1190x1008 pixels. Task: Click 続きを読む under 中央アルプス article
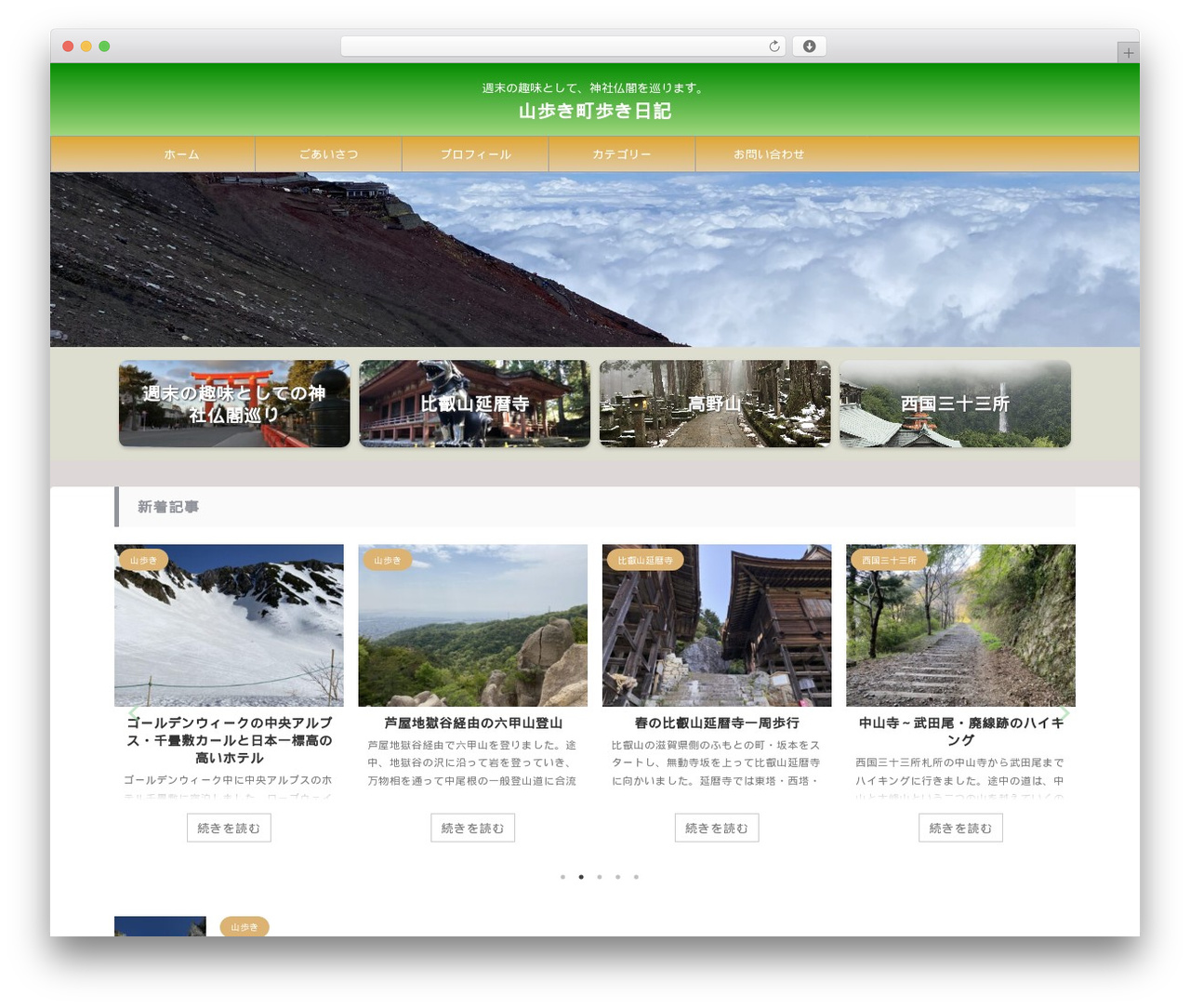[x=229, y=828]
